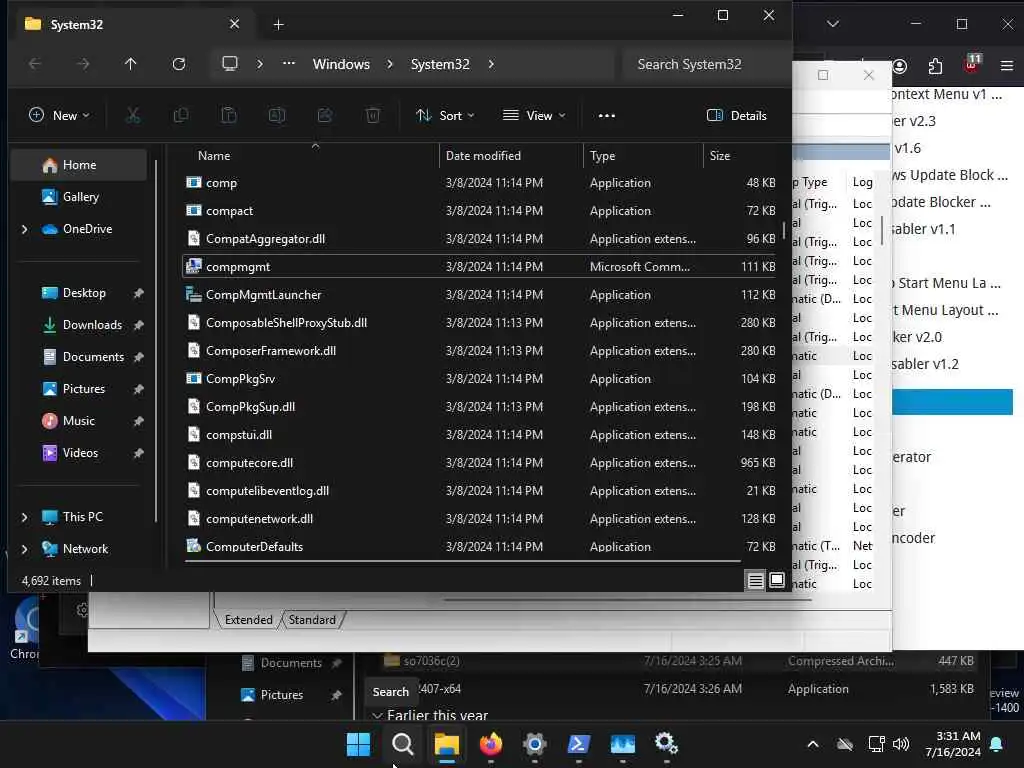
Task: Open PowerShell from the taskbar
Action: [579, 744]
